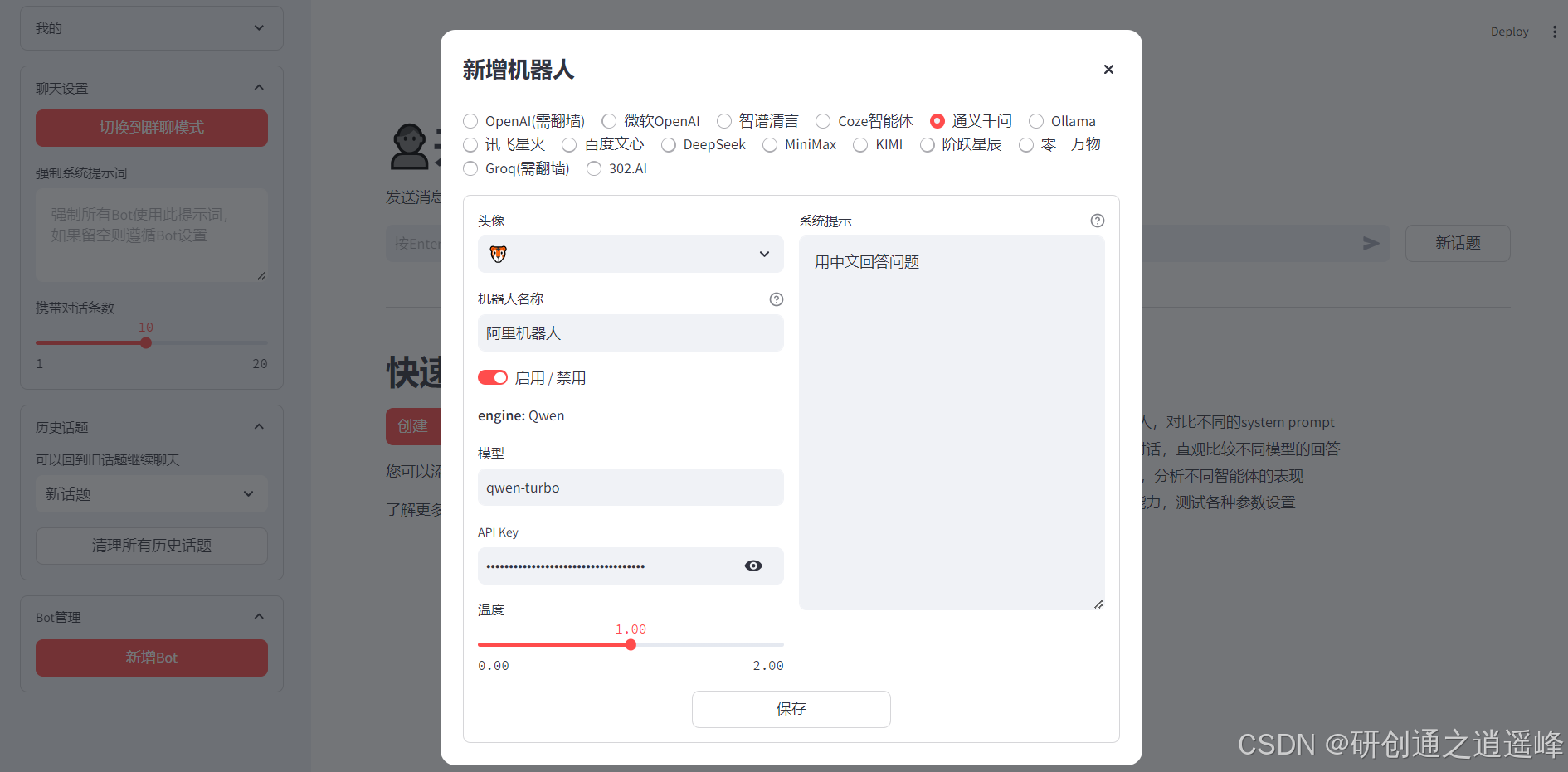Image resolution: width=1568 pixels, height=772 pixels.
Task: Click the 强制系统提示词 text area
Action: pos(152,235)
